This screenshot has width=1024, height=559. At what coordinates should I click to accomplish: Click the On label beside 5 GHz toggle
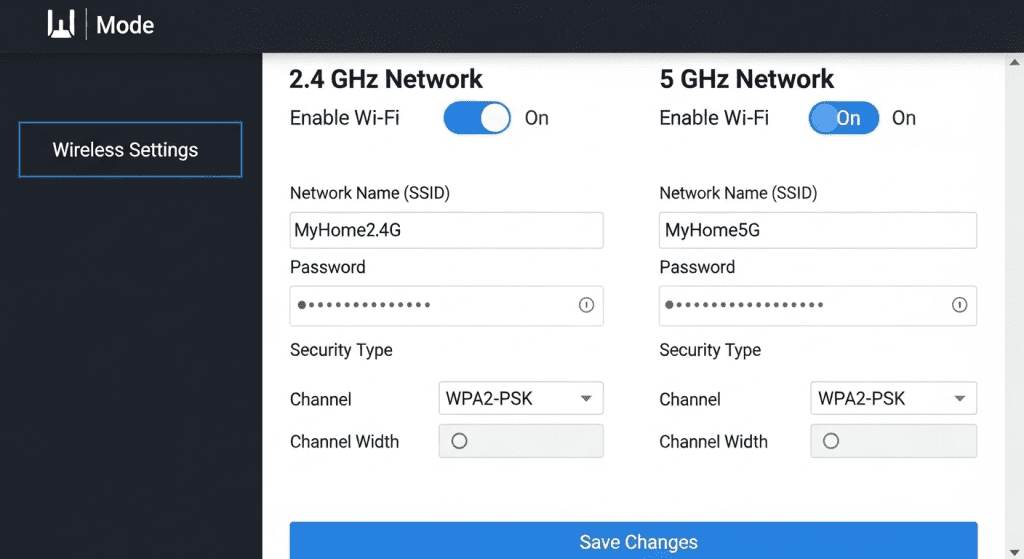(904, 118)
